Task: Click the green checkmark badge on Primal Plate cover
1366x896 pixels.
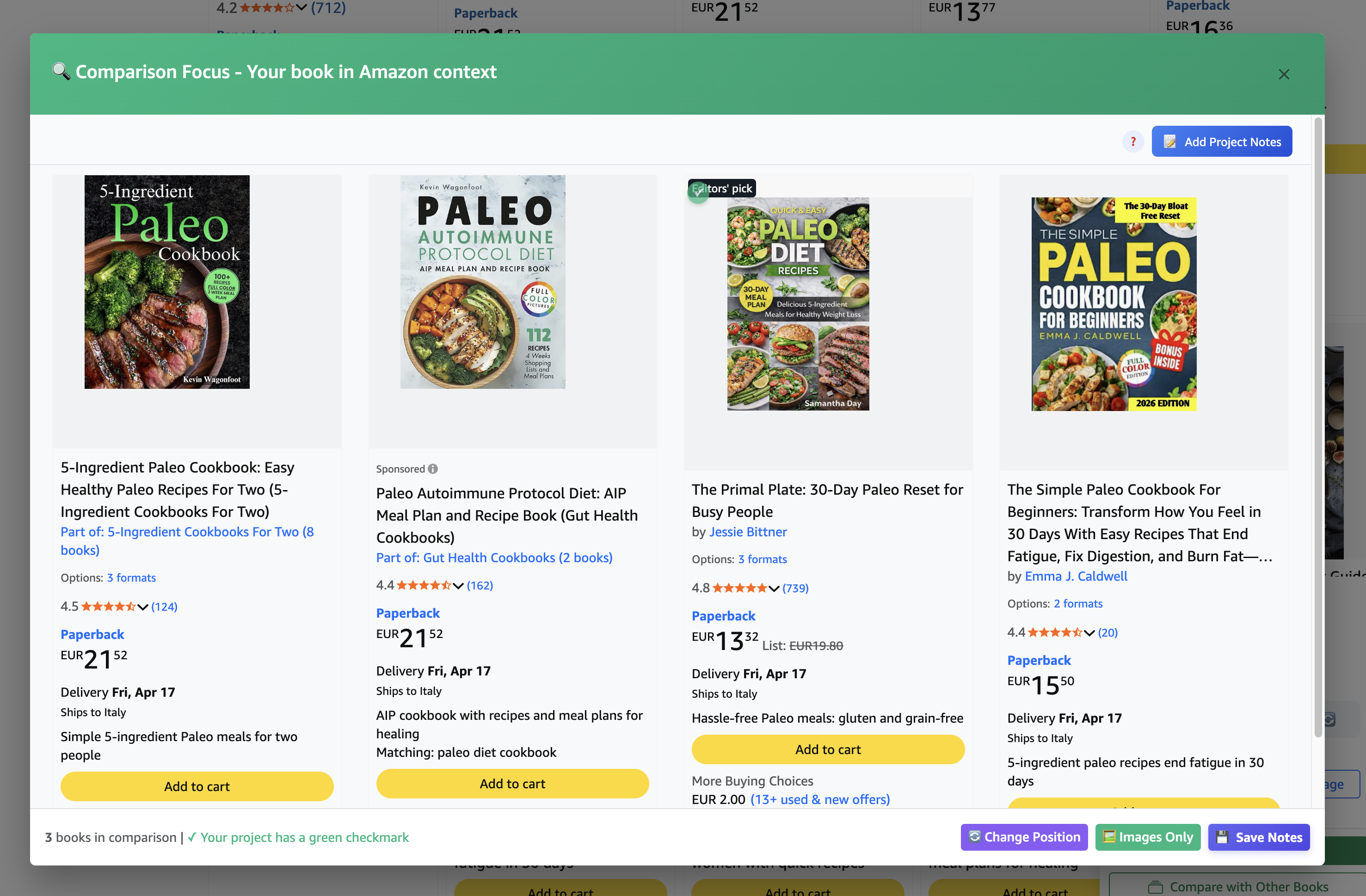Action: 698,193
